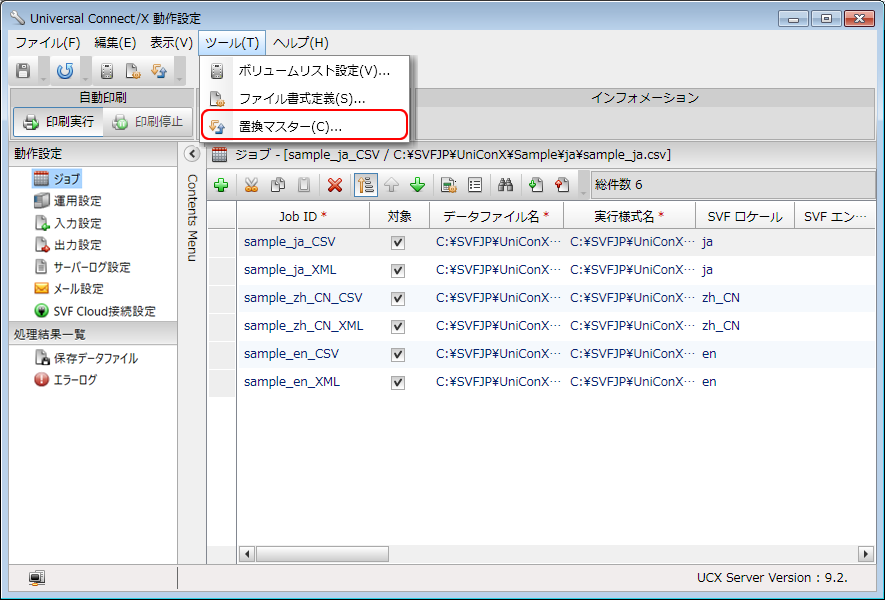Screen dimensions: 885x600
Task: Sort by the 実行様式名 column header
Action: pos(629,216)
